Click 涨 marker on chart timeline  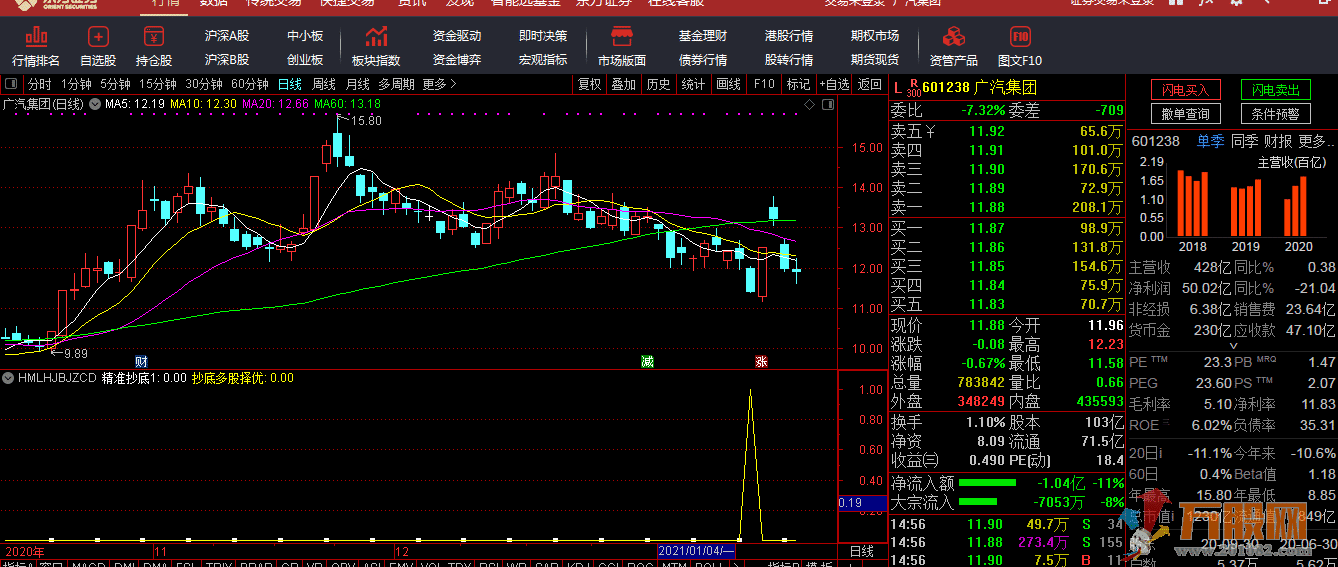pos(761,360)
